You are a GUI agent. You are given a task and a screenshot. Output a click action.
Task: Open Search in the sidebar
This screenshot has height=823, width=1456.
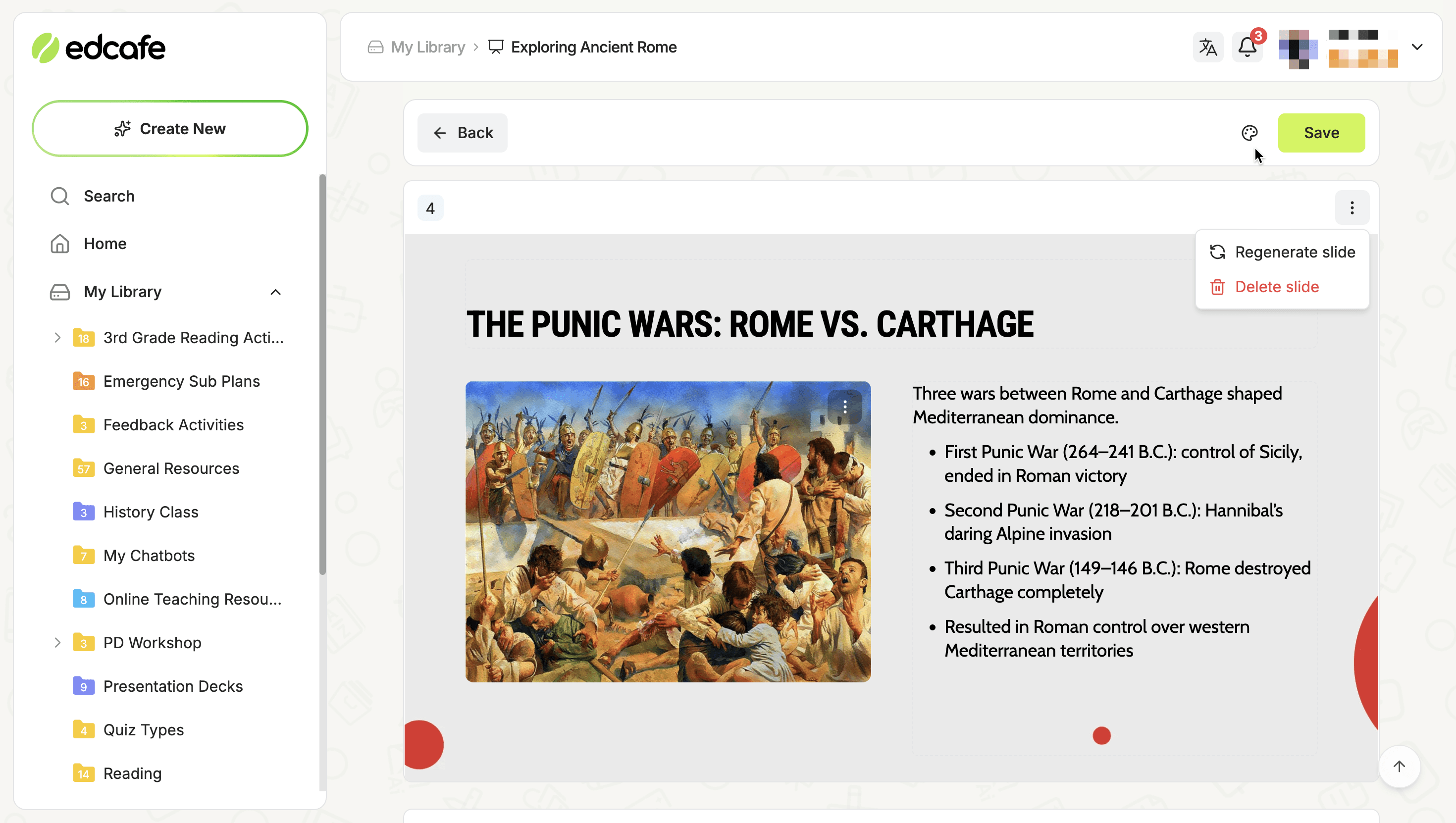(x=109, y=196)
